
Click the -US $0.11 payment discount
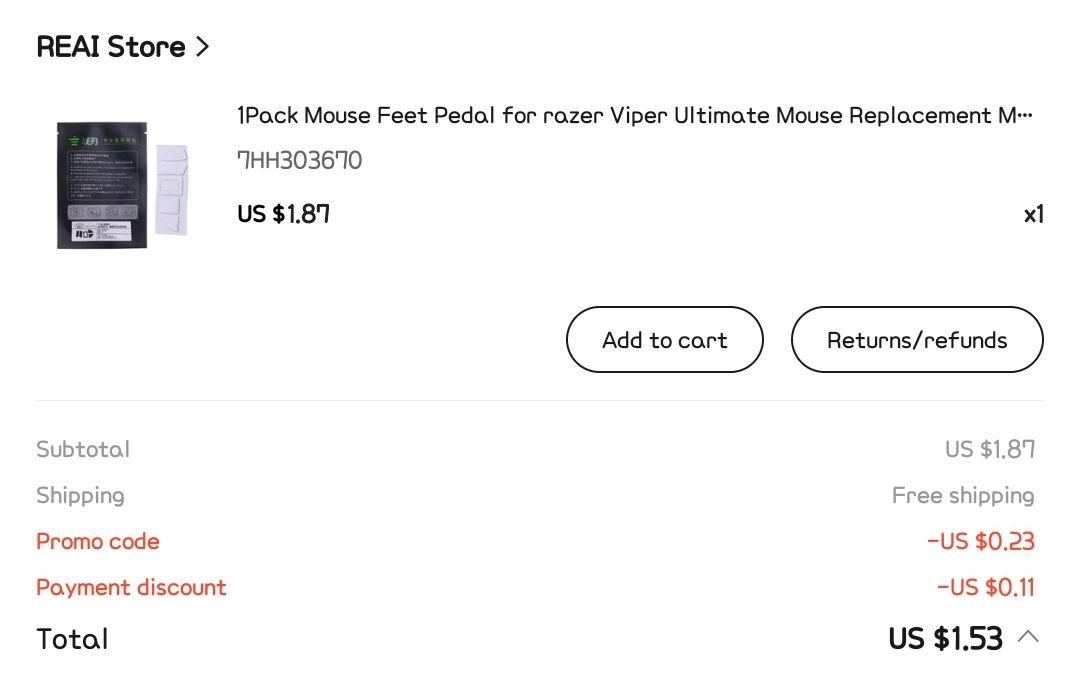pos(986,588)
